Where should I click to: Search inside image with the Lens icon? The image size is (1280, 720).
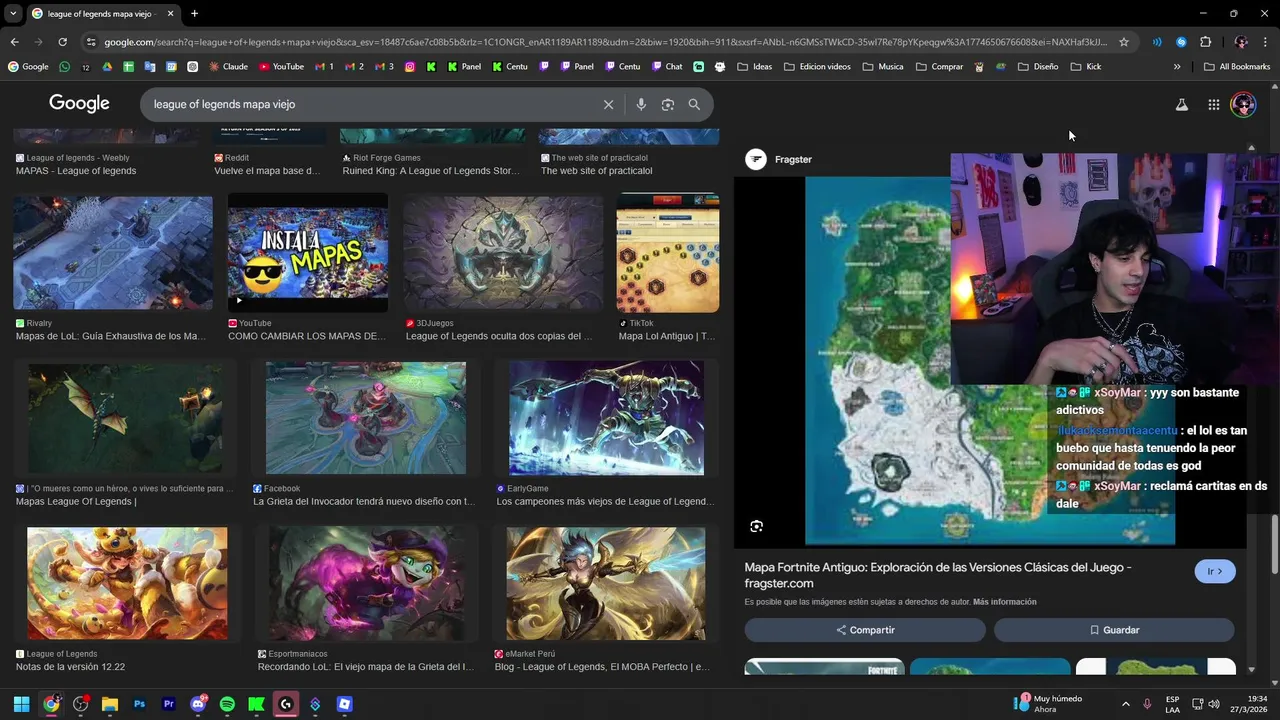pos(757,526)
